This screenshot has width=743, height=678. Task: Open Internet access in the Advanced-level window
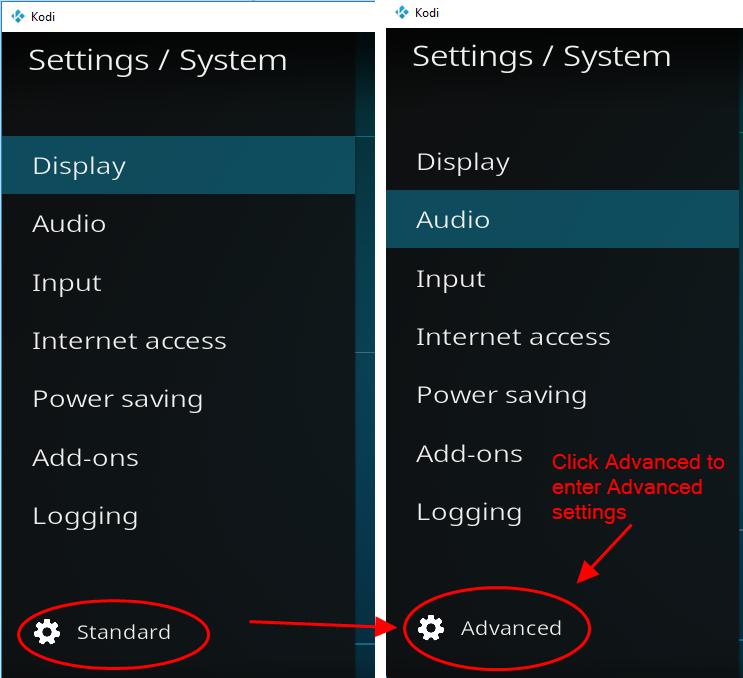(513, 337)
